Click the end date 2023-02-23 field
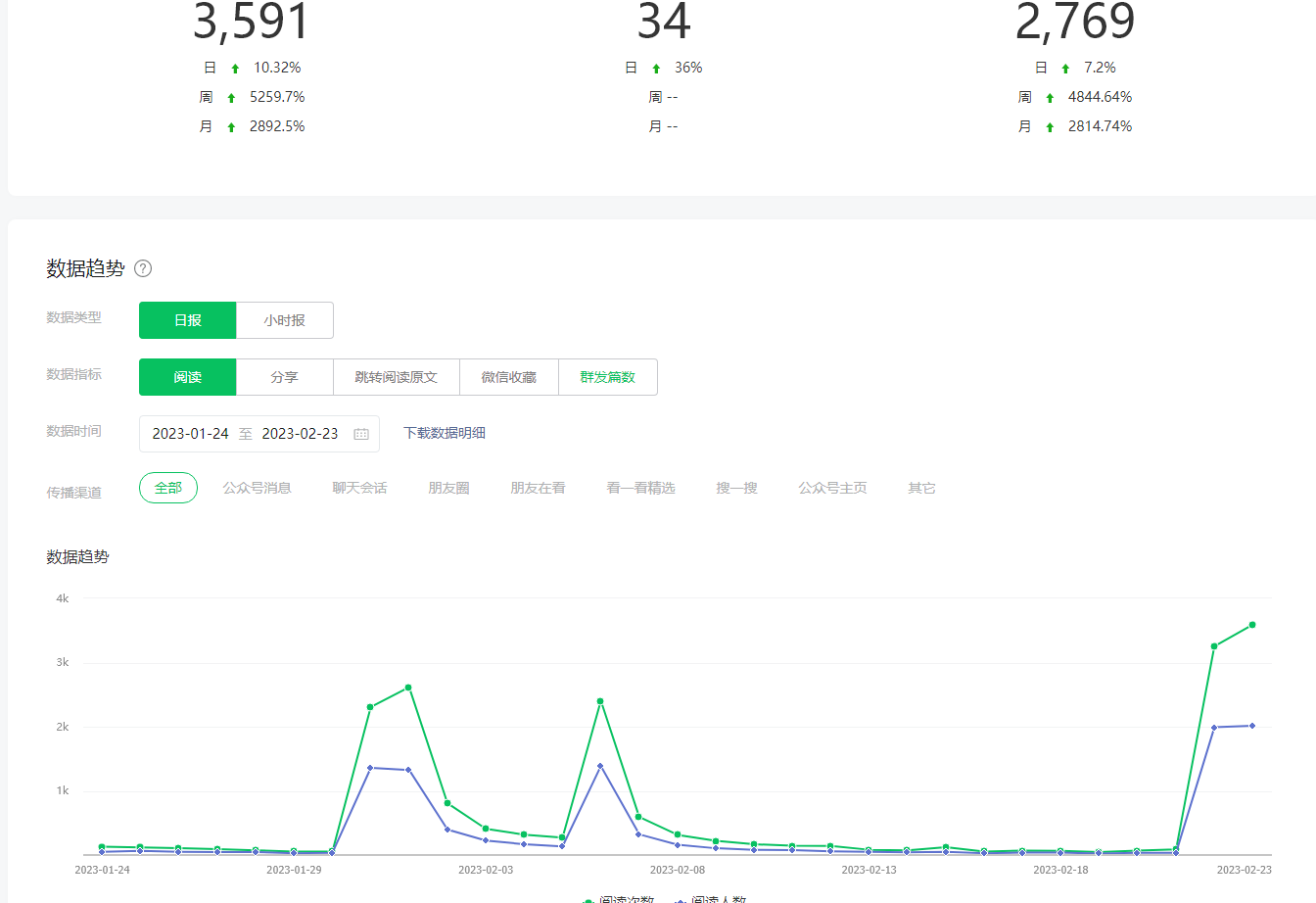 pos(300,434)
